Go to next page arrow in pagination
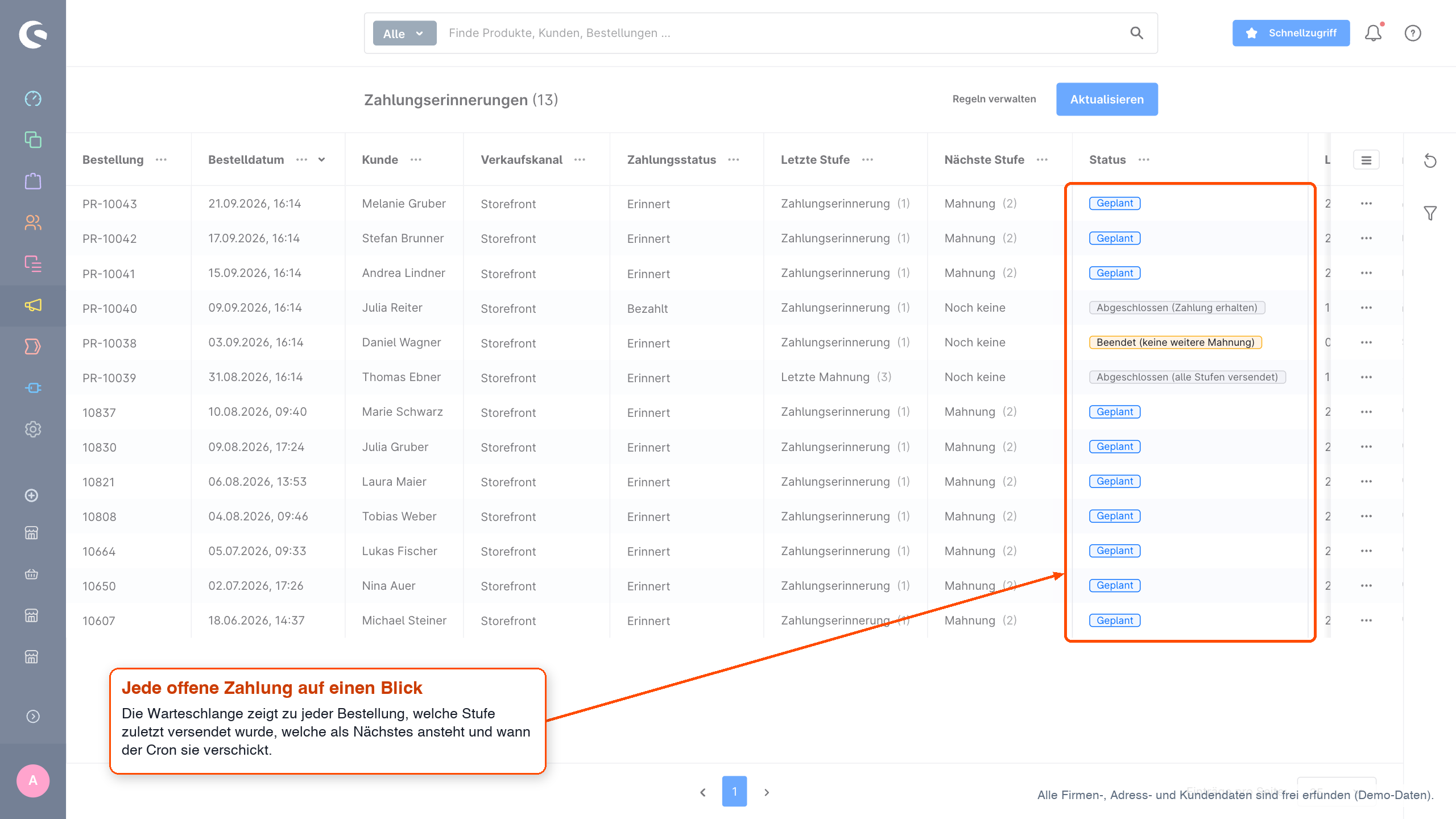1456x819 pixels. (767, 792)
